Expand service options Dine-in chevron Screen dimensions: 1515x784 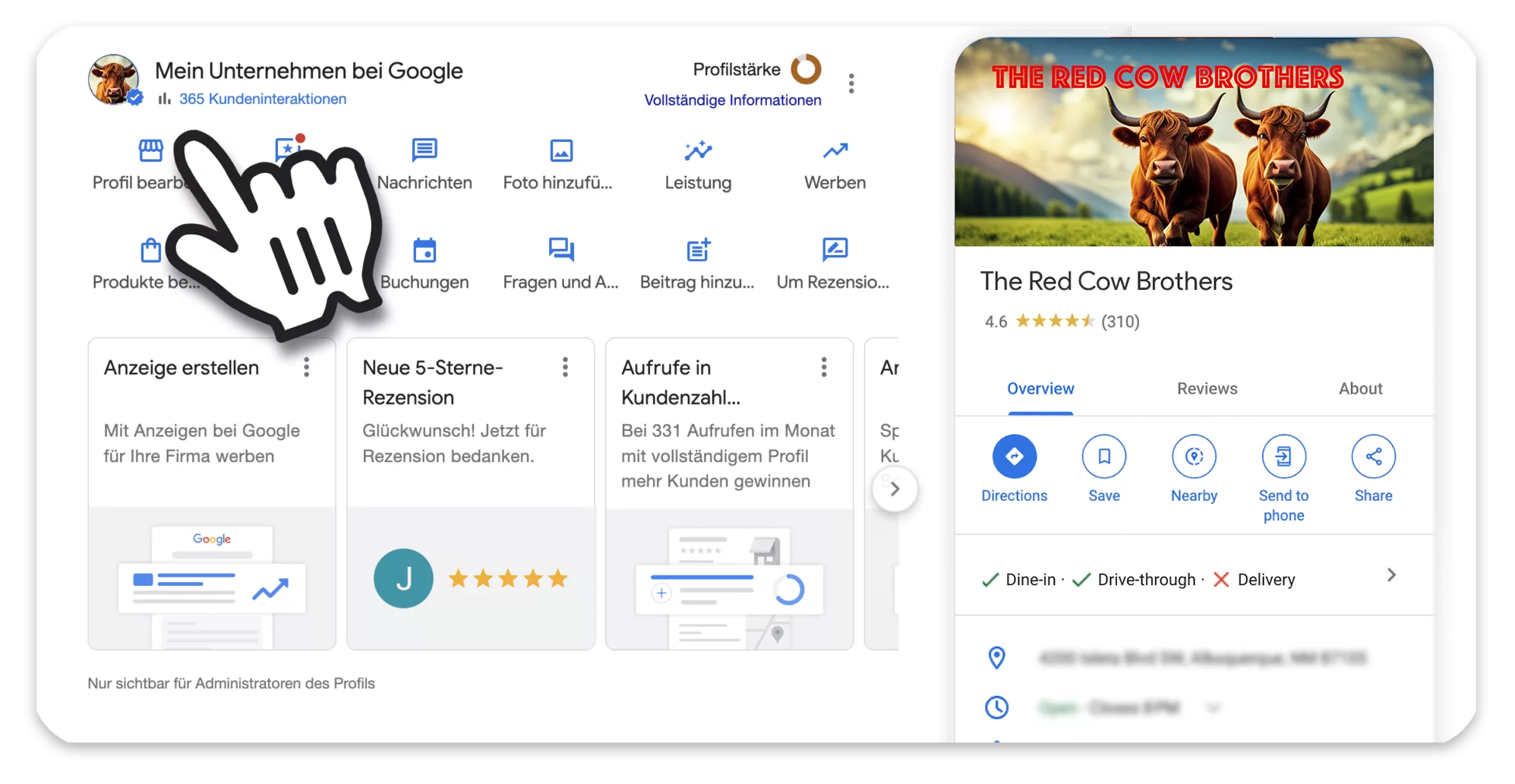point(1391,575)
